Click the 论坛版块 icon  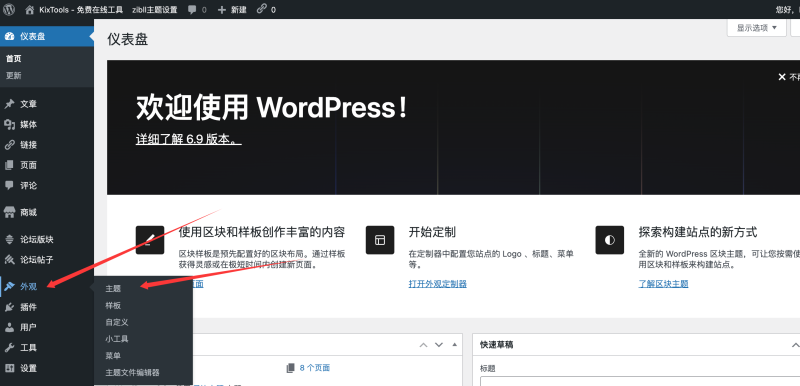pos(9,239)
